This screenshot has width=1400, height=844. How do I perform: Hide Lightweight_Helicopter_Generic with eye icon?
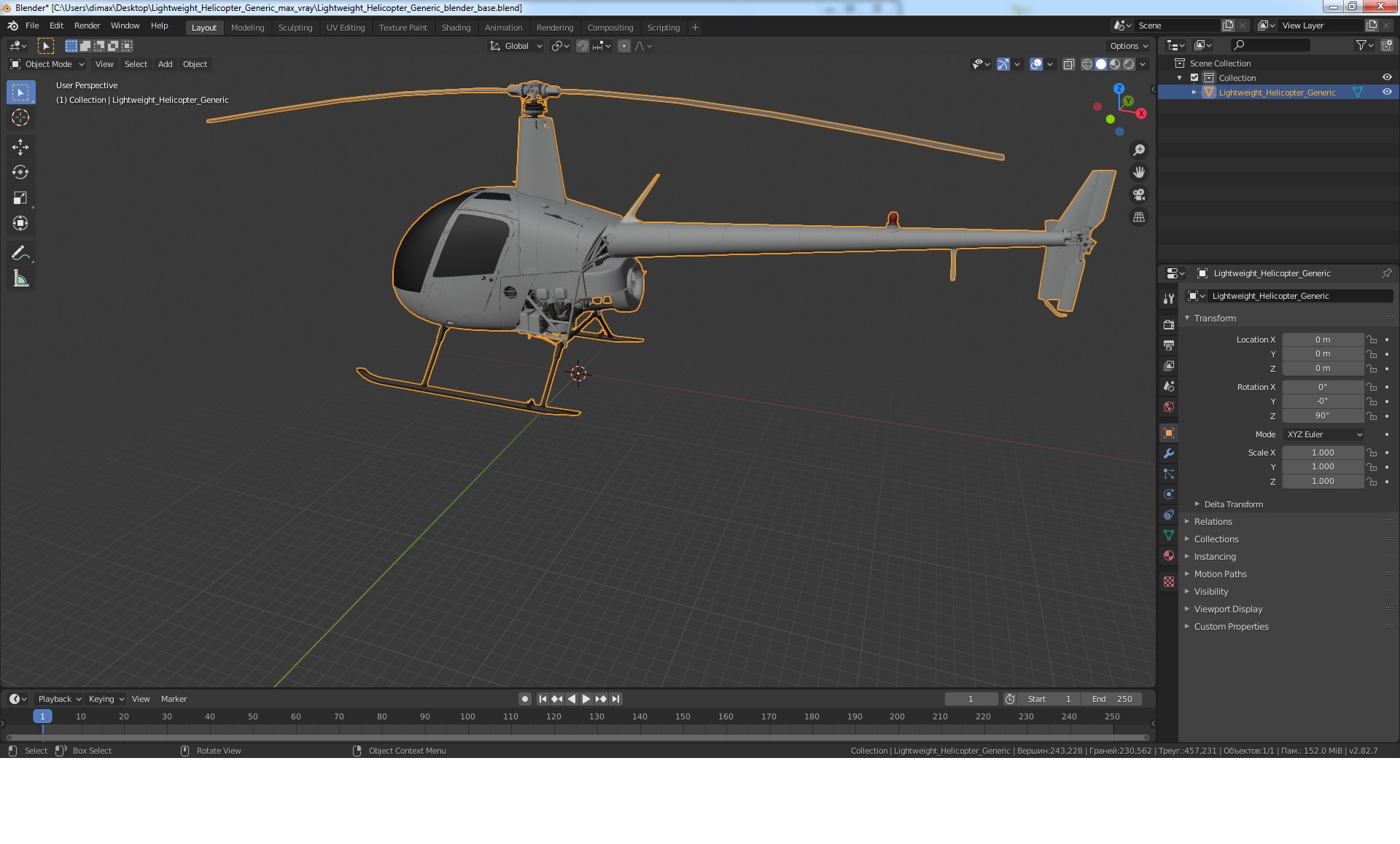[x=1387, y=92]
